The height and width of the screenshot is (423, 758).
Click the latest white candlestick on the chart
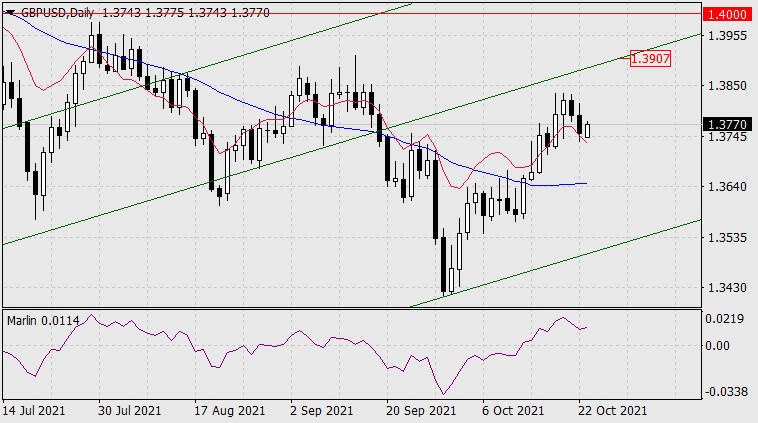pos(587,131)
